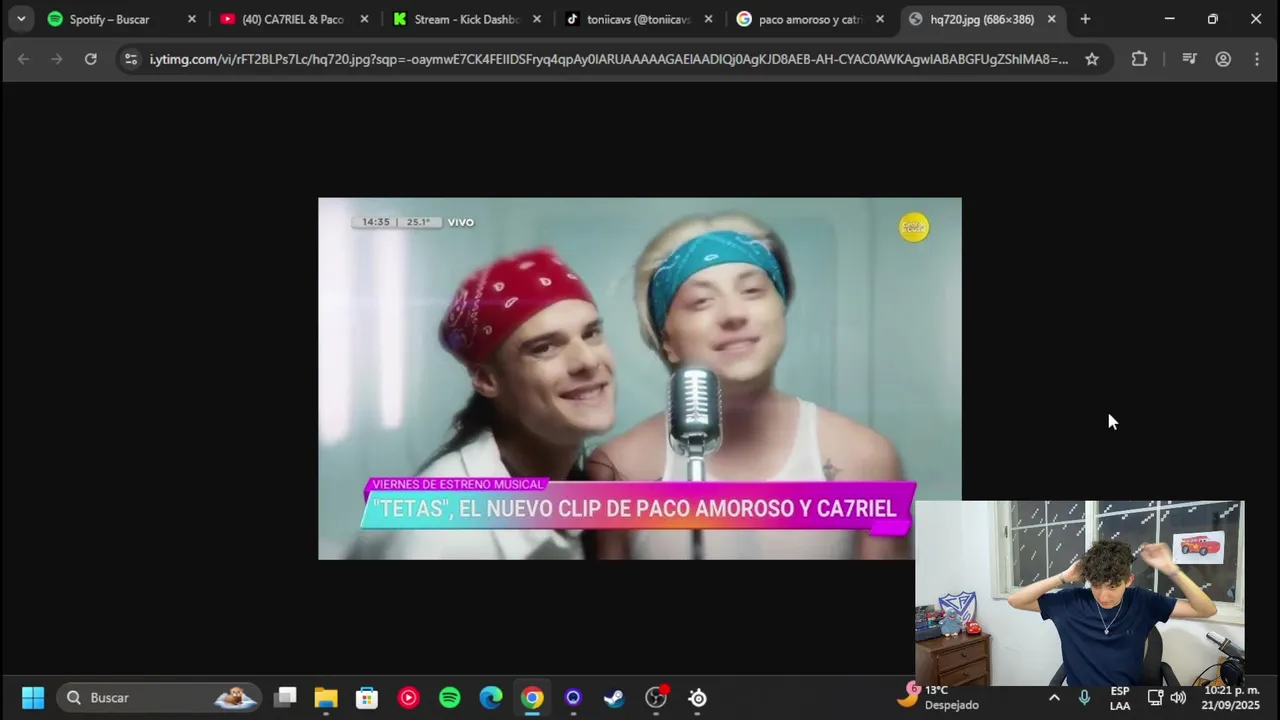Open a new browser tab
The width and height of the screenshot is (1280, 720).
coord(1085,19)
